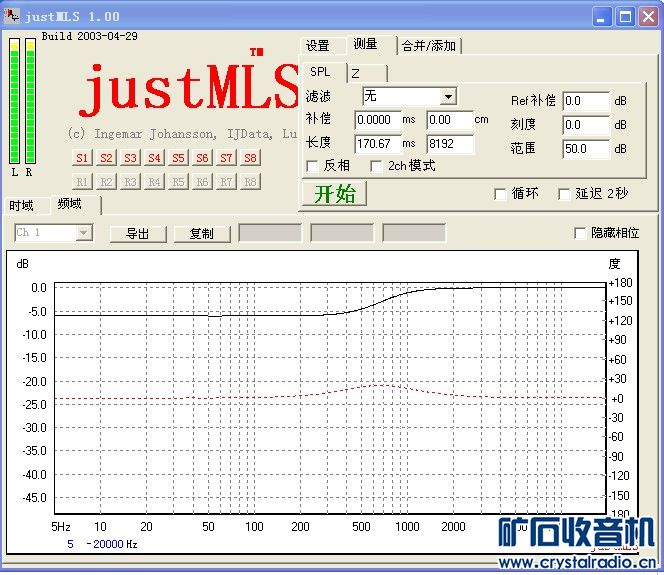Viewport: 664px width, 575px height.
Task: Click the Ref 补偿 dB field
Action: click(x=586, y=101)
